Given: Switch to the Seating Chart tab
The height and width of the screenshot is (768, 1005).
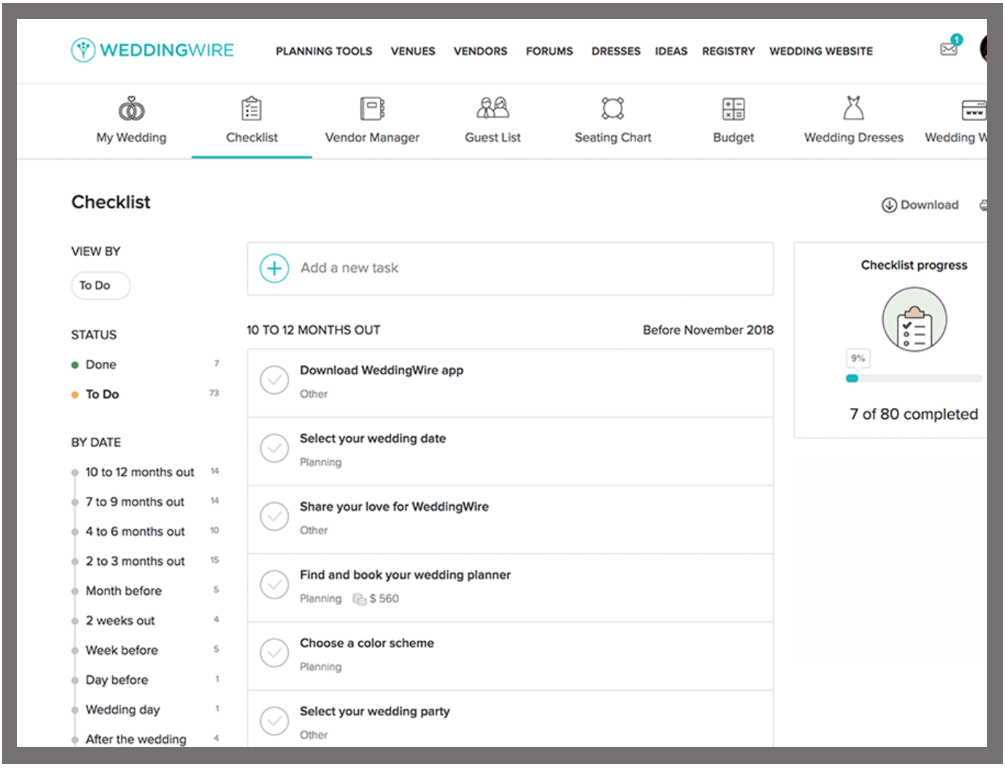Looking at the screenshot, I should click(x=613, y=137).
